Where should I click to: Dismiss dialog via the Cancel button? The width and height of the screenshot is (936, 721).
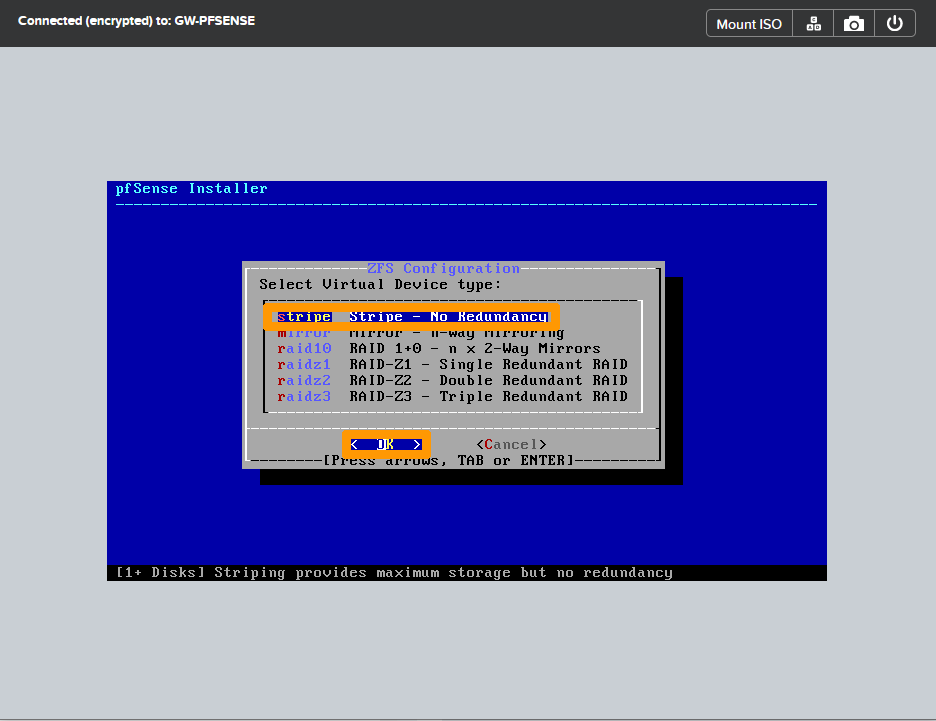click(512, 444)
